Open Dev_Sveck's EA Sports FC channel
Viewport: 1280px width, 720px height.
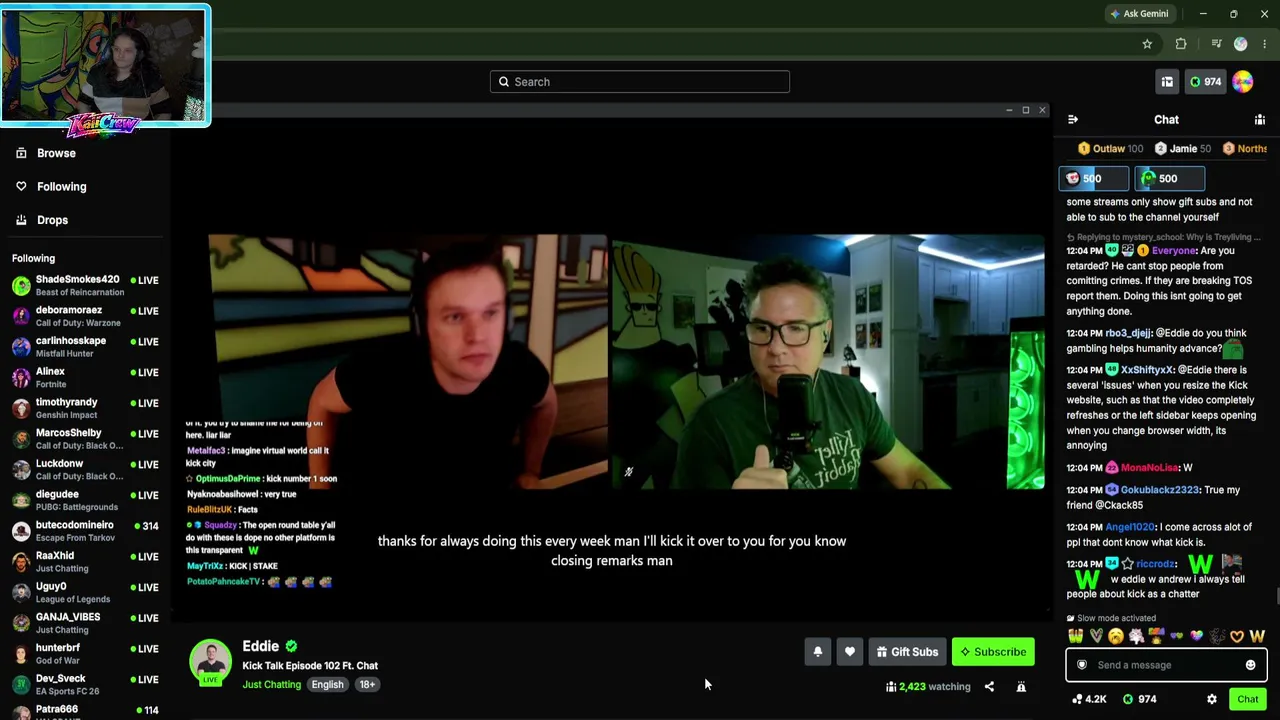coord(85,685)
